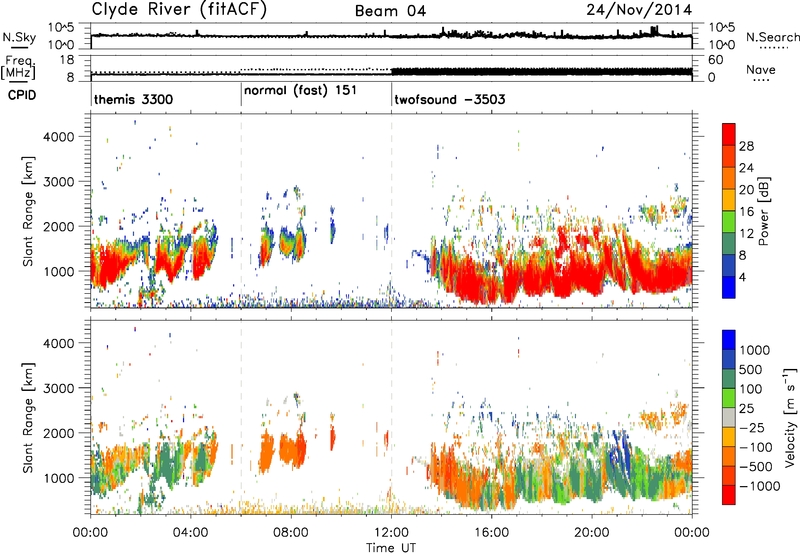Viewport: 800px width, 554px height.
Task: Click frequency axis value '18'
Action: point(67,60)
